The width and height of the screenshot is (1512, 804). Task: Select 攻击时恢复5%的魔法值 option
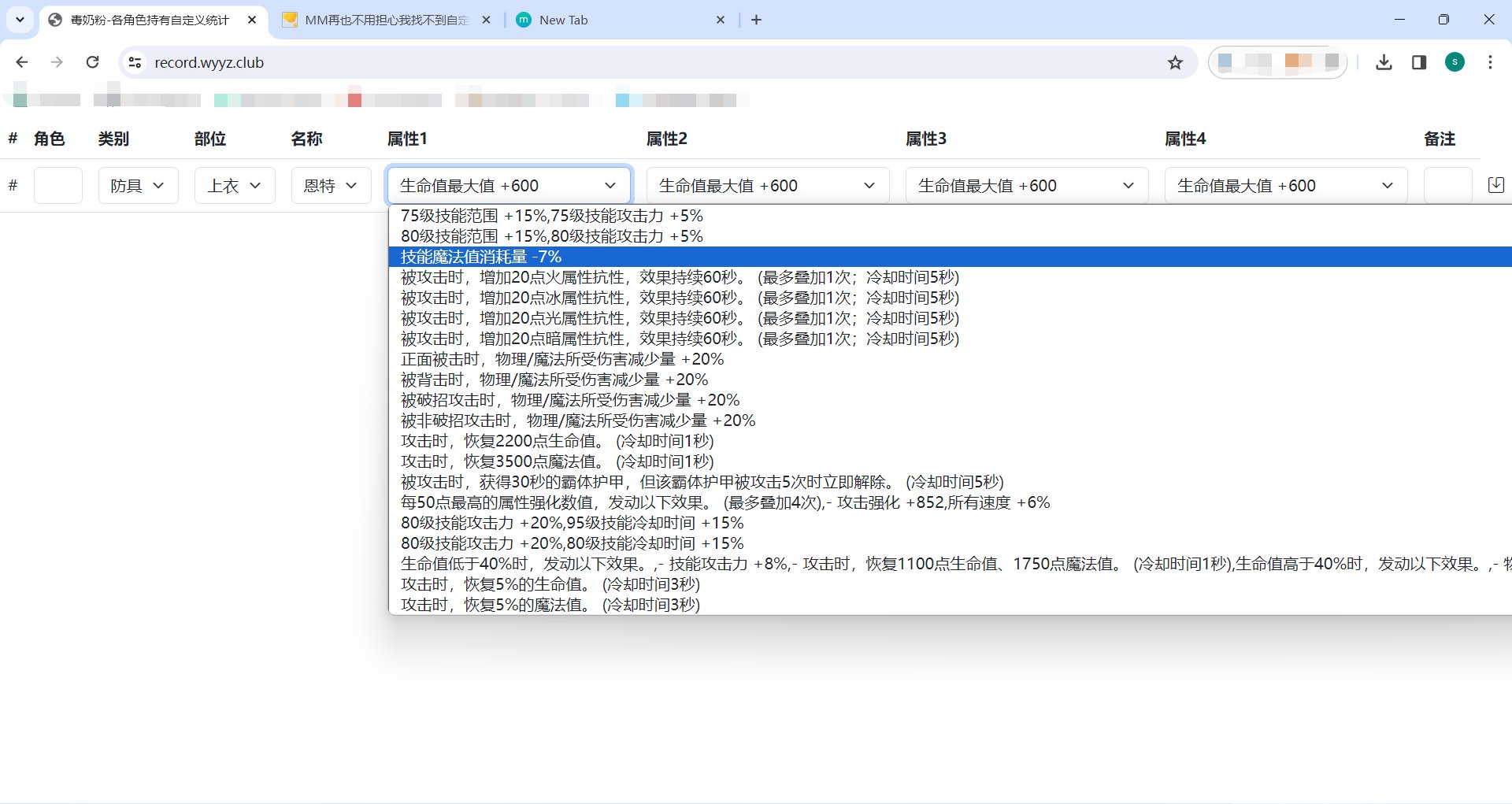951,604
